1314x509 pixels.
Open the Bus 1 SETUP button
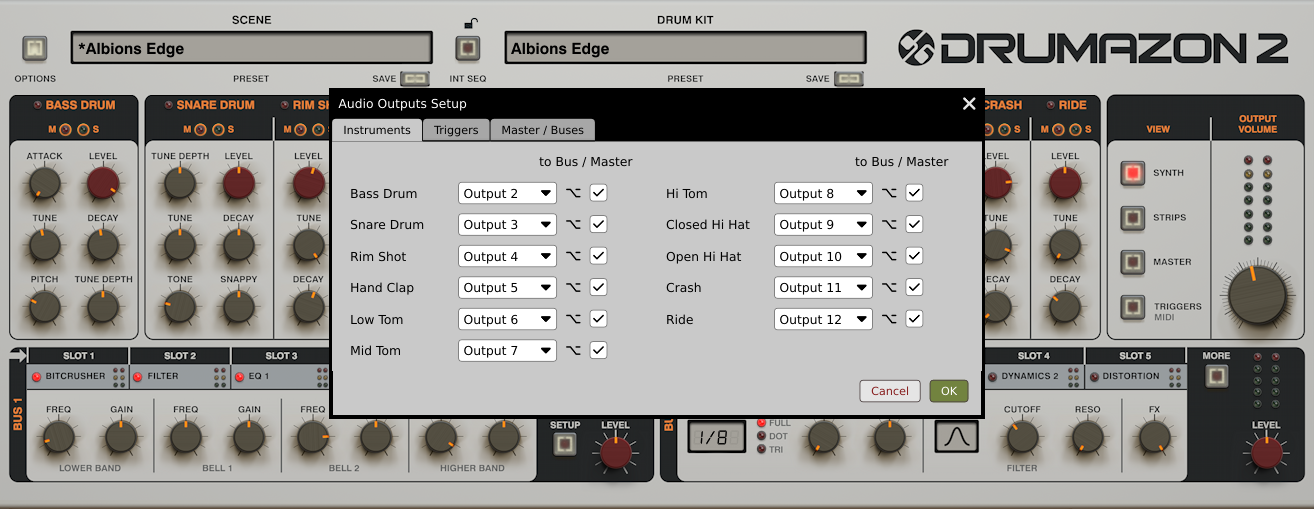(564, 445)
